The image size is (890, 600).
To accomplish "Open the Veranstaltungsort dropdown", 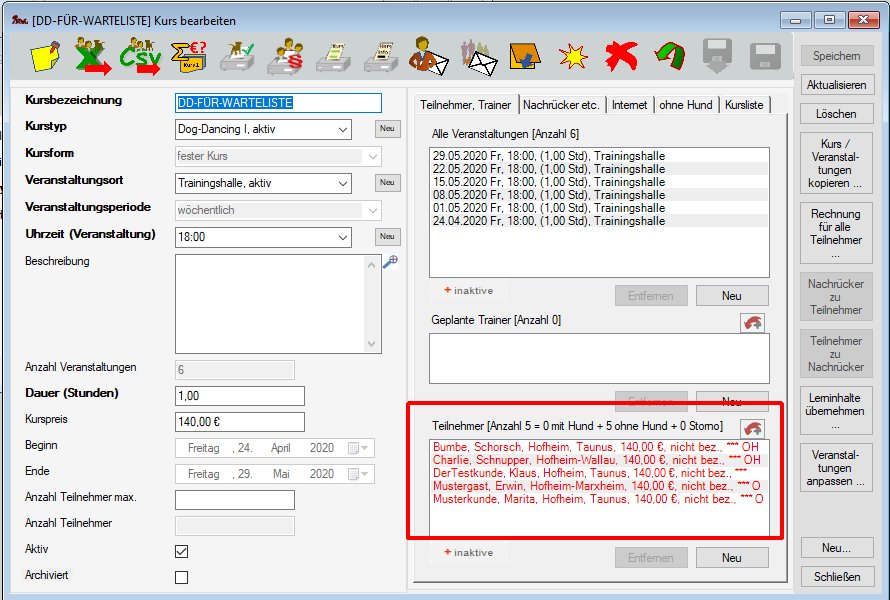I will [343, 183].
